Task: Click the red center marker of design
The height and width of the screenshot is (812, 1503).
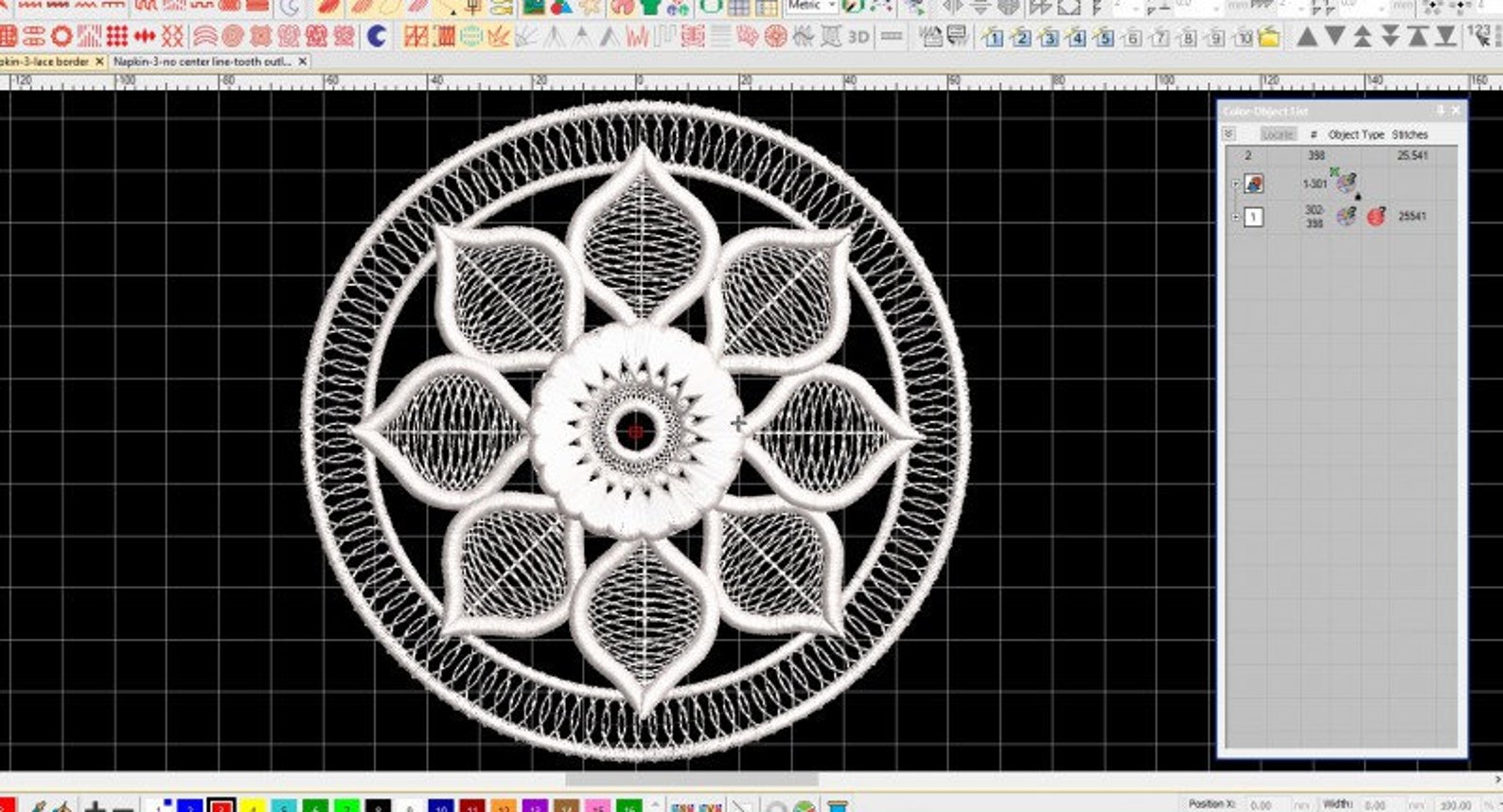Action: pyautogui.click(x=636, y=432)
